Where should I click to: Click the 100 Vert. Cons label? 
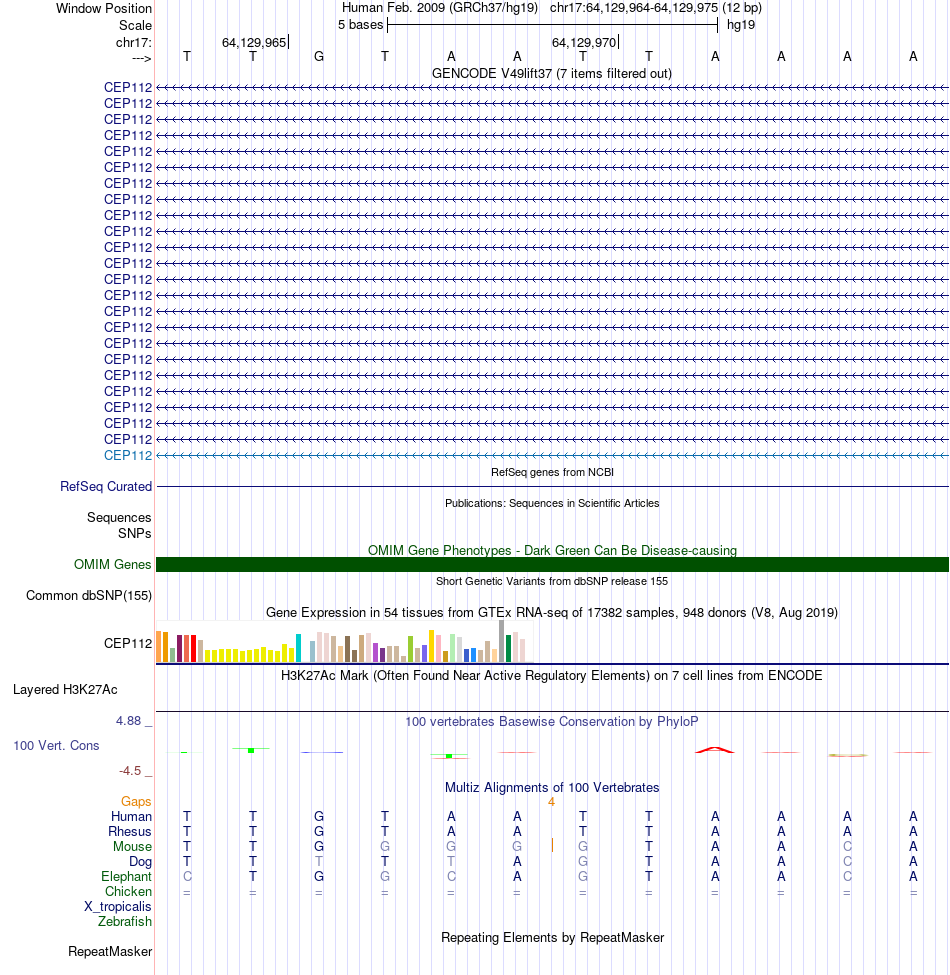tap(56, 746)
